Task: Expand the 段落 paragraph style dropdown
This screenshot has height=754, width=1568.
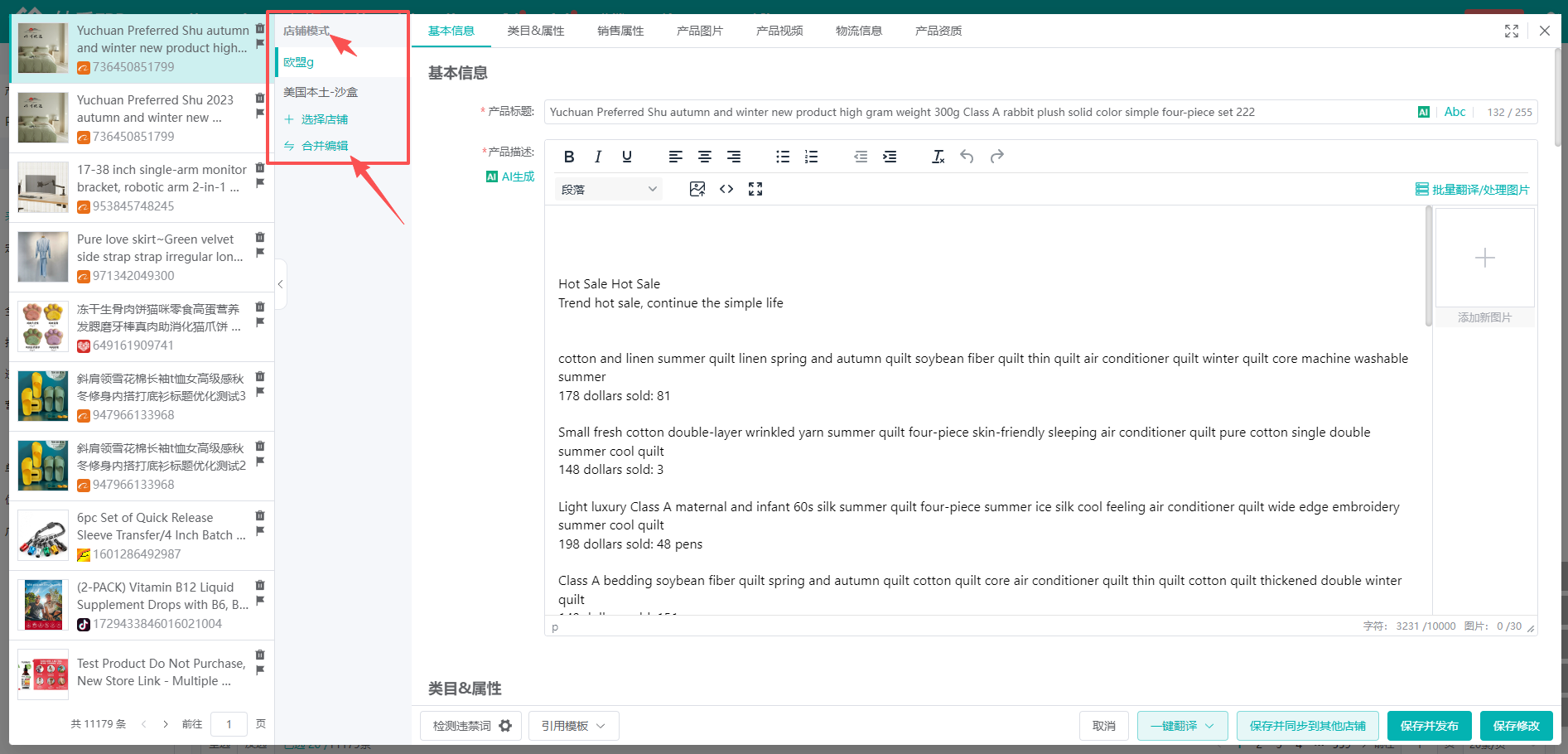Action: (x=608, y=189)
